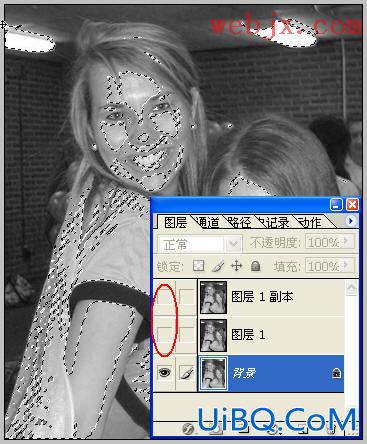Click the Add layer style (f) icon
This screenshot has width=367, height=444.
pyautogui.click(x=189, y=429)
